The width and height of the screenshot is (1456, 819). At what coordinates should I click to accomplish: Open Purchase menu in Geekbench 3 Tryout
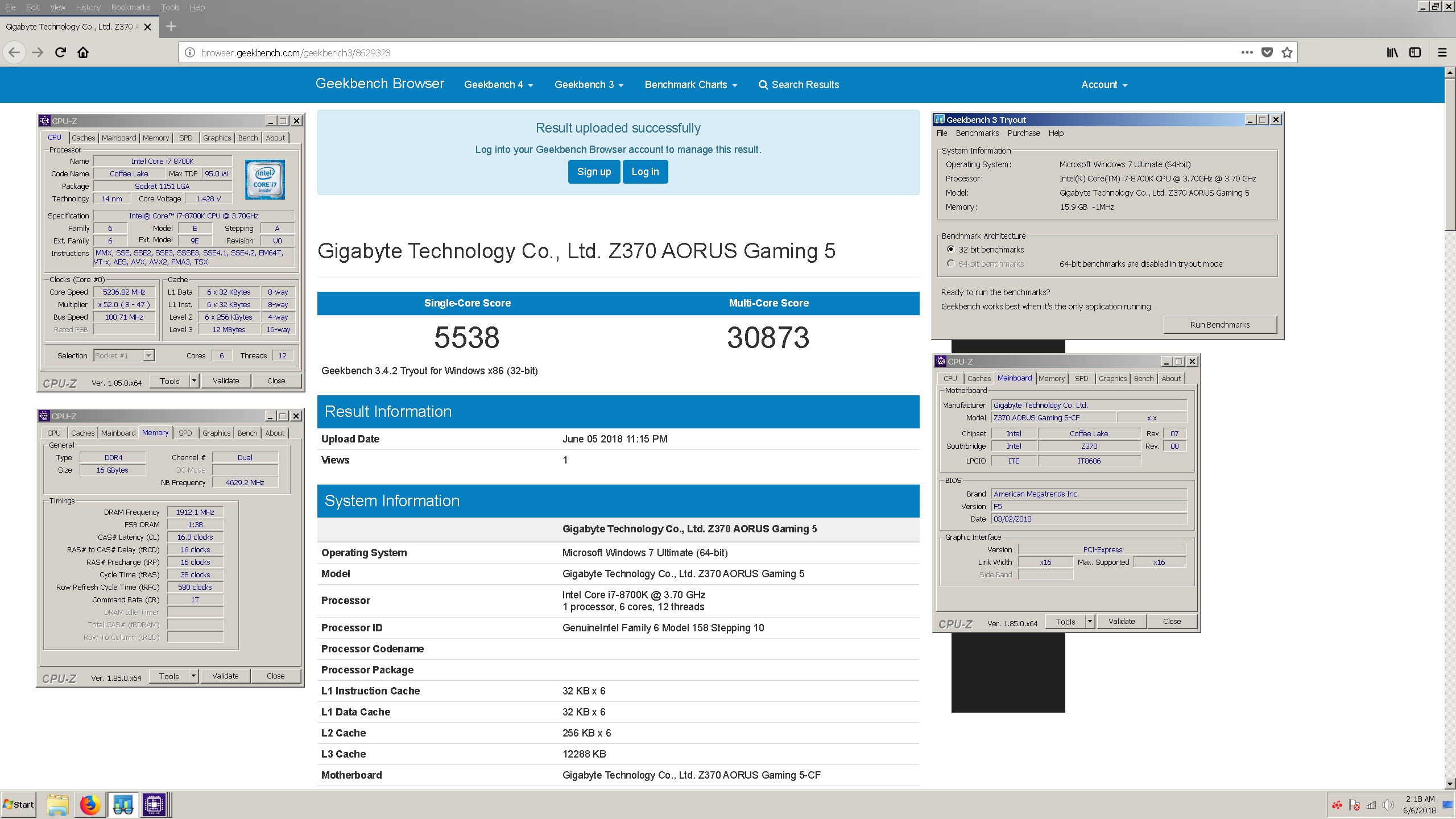[1023, 133]
